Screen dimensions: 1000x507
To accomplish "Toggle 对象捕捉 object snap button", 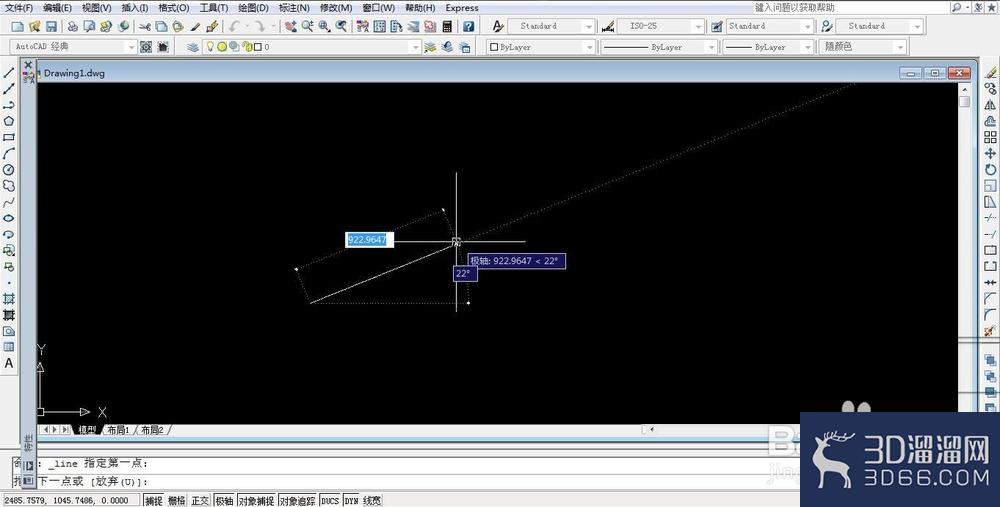I will [256, 501].
